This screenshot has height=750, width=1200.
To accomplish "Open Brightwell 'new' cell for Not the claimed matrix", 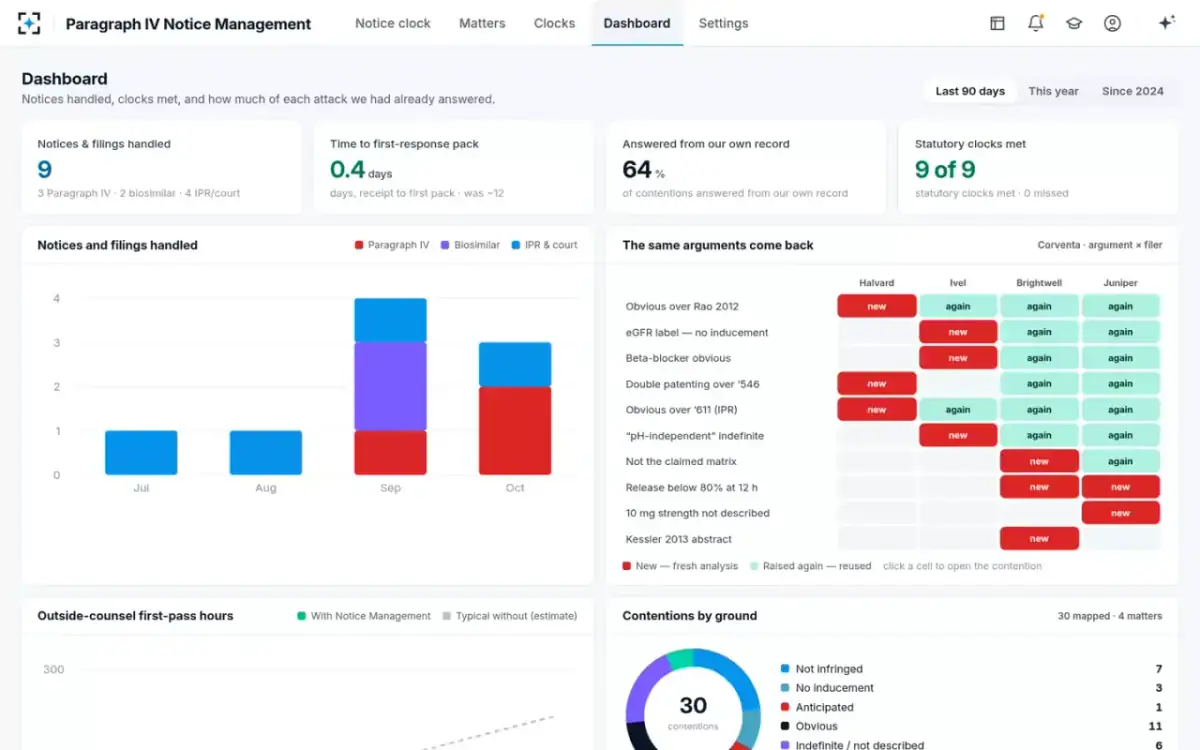I will click(x=1039, y=461).
